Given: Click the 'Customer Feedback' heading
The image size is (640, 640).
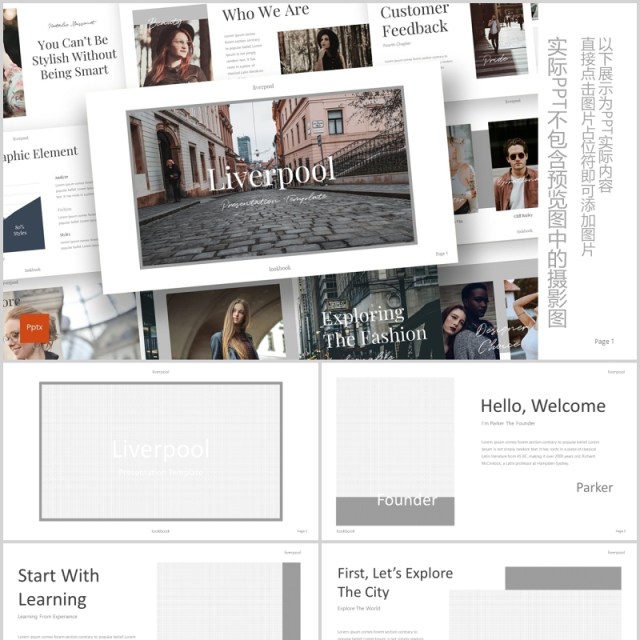Looking at the screenshot, I should (415, 20).
